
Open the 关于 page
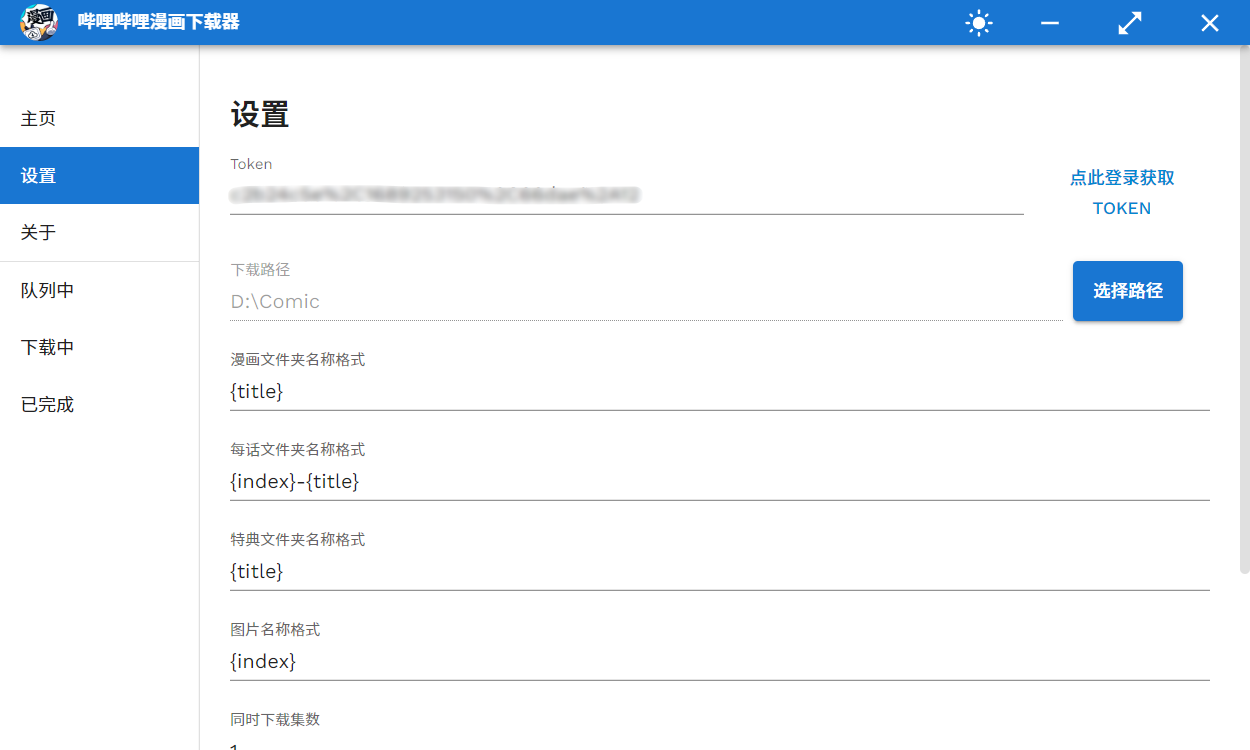click(x=99, y=233)
